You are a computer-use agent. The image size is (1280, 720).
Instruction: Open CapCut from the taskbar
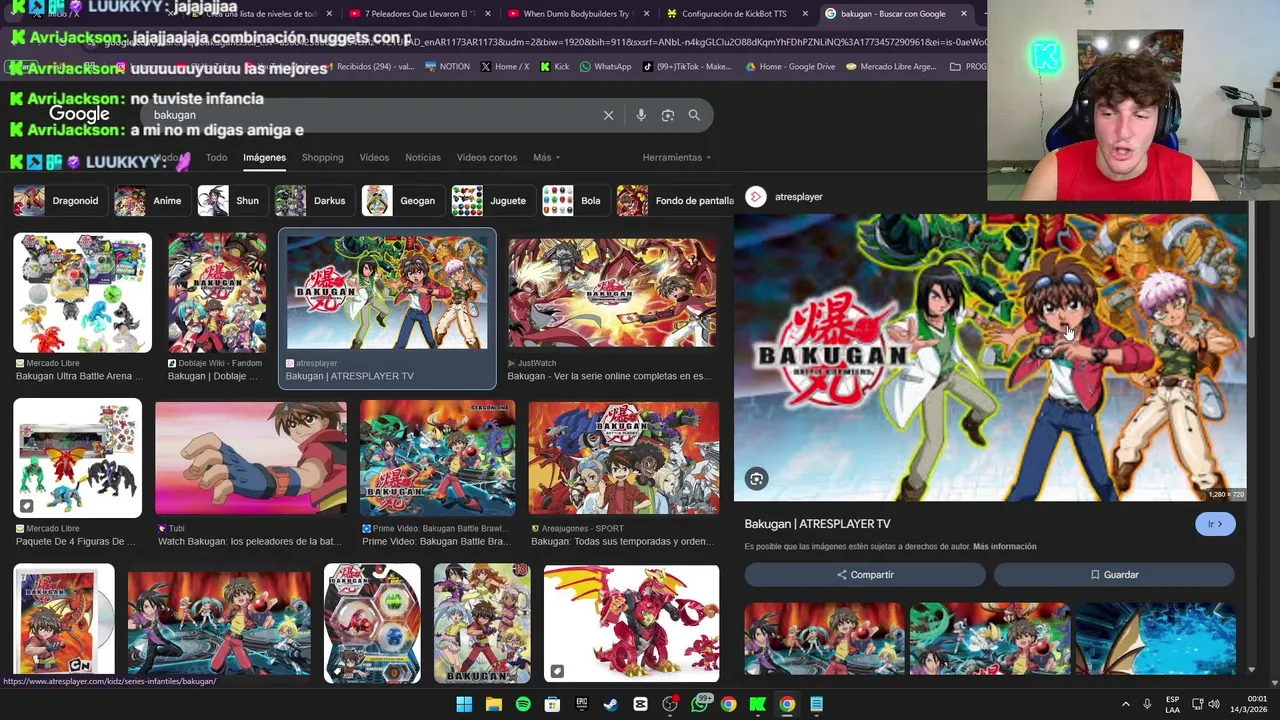pos(640,704)
